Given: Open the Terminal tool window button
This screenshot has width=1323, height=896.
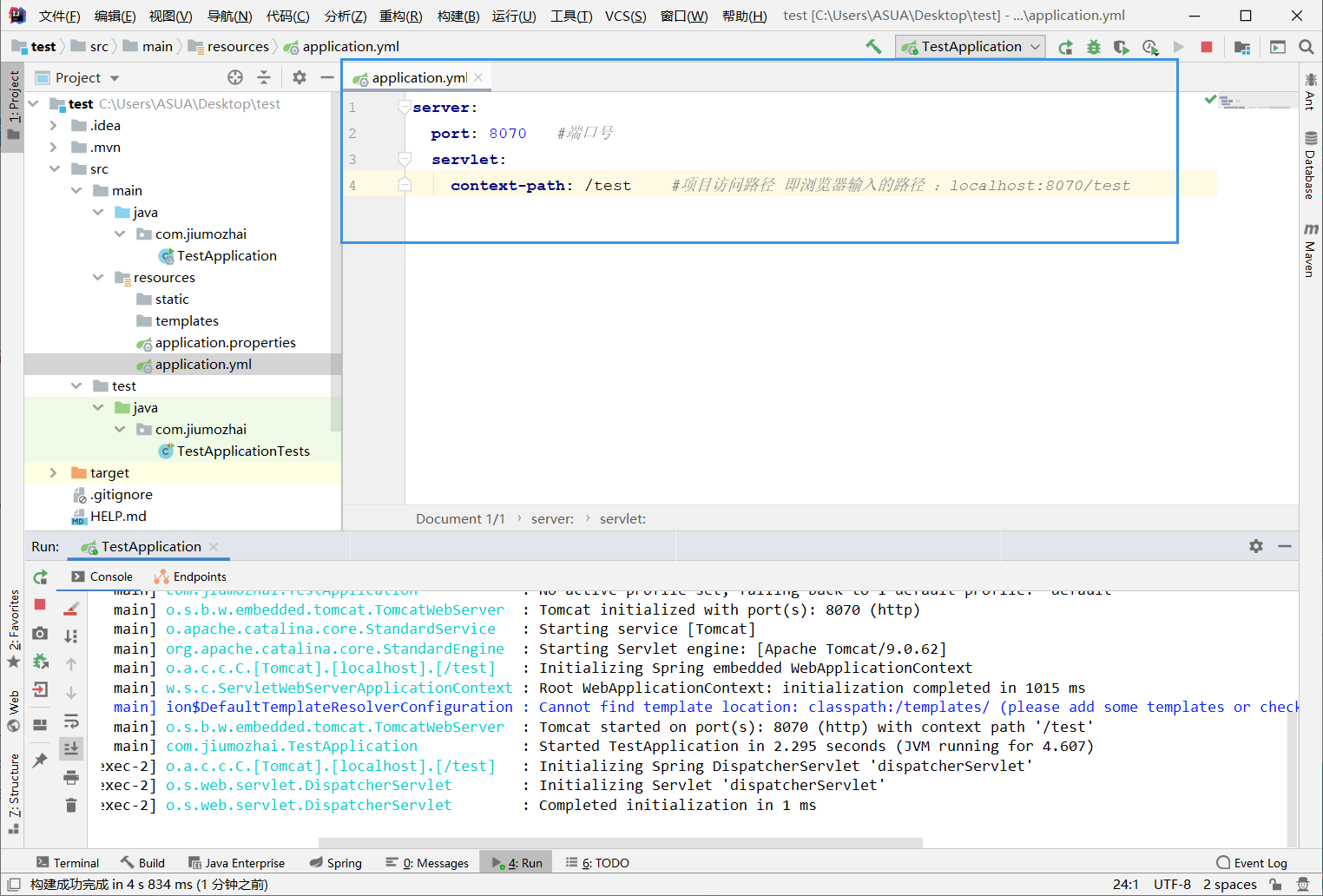Looking at the screenshot, I should [x=68, y=863].
